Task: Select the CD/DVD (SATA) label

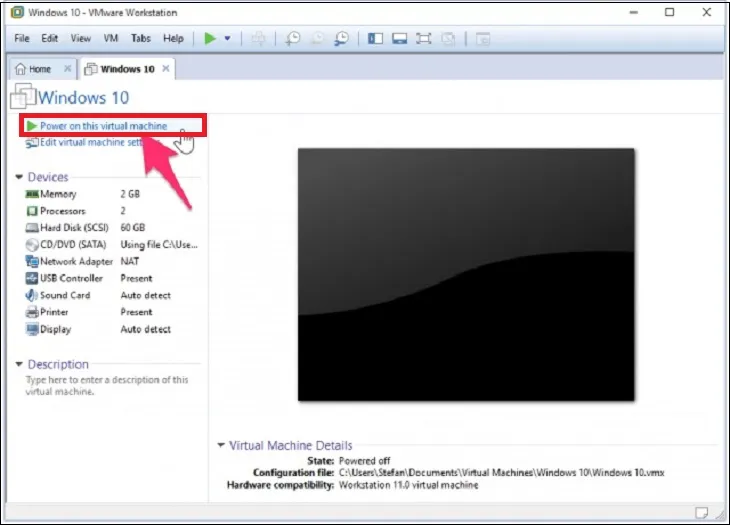Action: tap(73, 245)
